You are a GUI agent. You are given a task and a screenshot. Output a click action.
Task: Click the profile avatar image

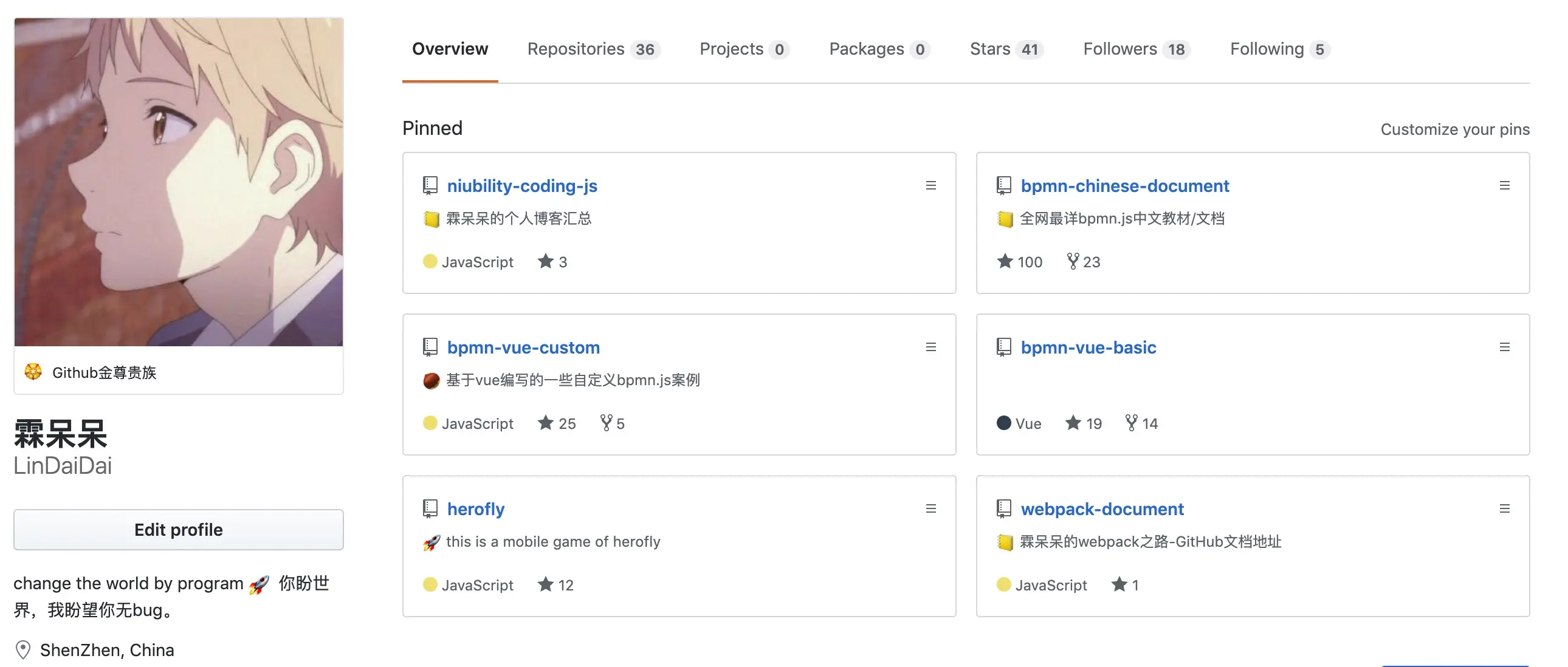(178, 182)
